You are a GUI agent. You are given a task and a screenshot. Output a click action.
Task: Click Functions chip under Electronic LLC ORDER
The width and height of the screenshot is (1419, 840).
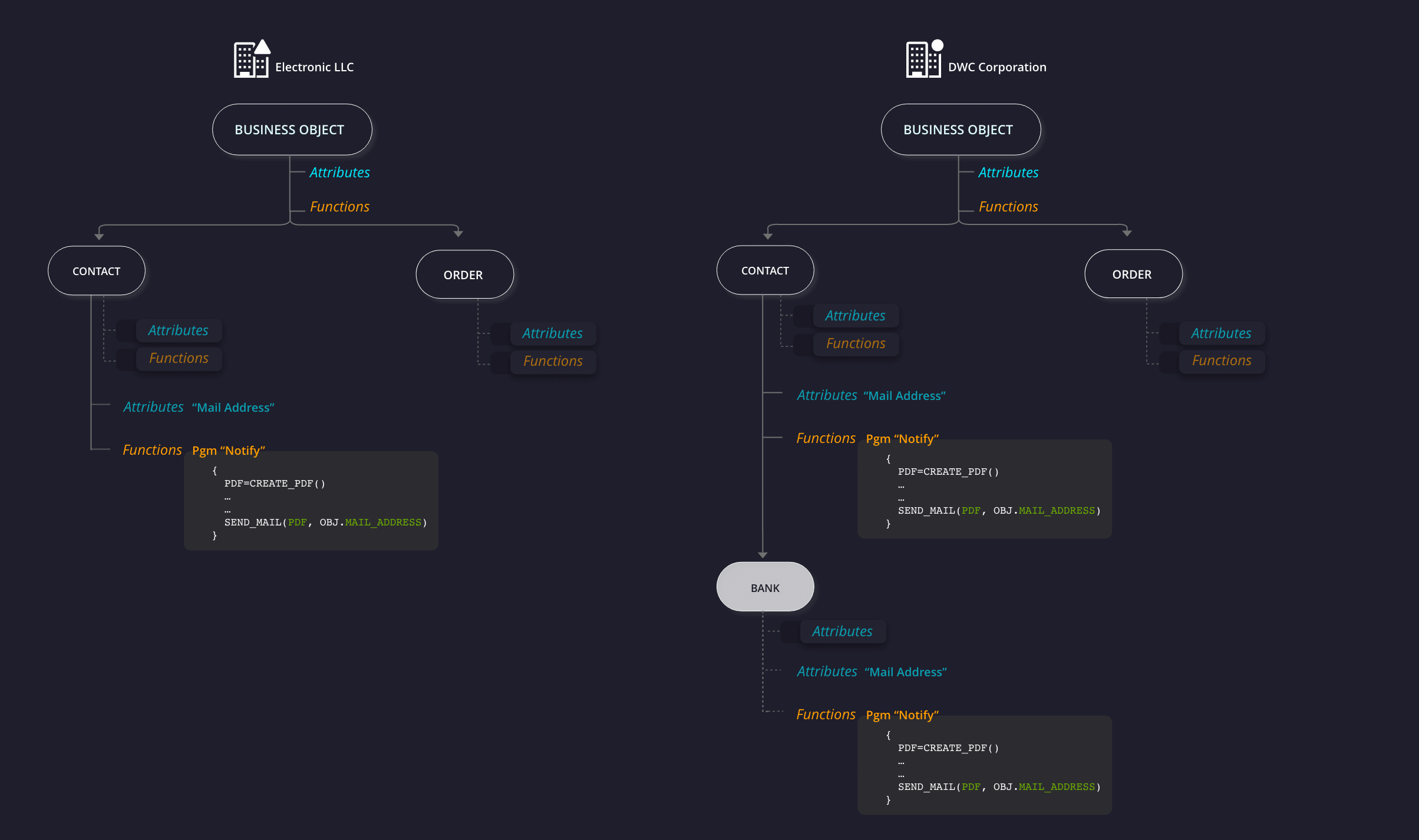[x=553, y=361]
